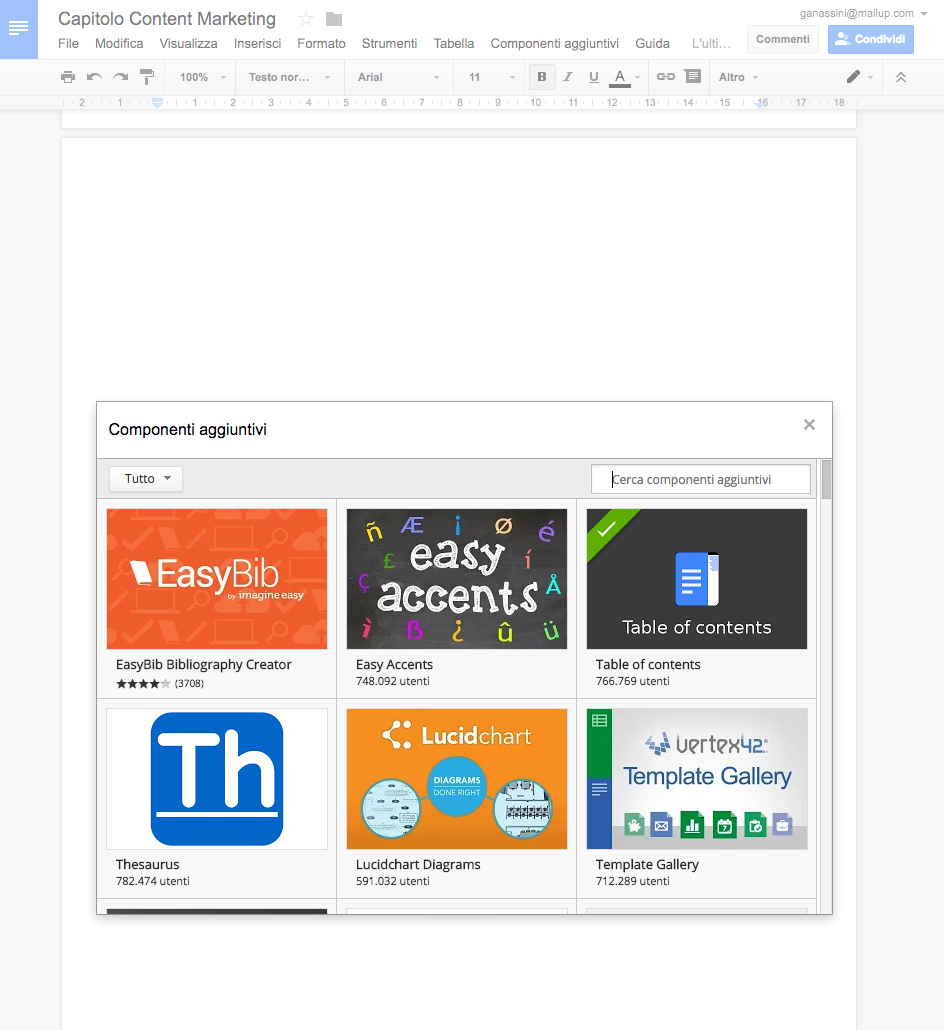Star the document Capitolo Content Marketing

coord(306,19)
